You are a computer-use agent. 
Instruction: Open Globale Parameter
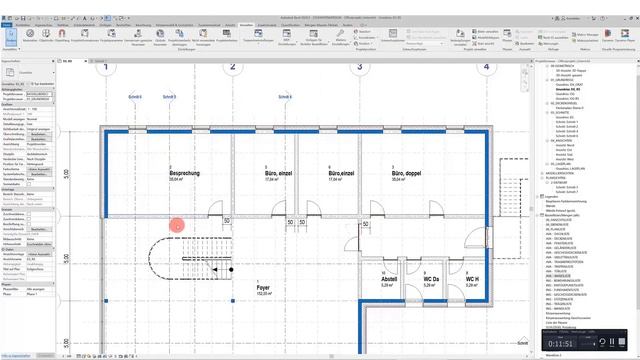tap(160, 37)
